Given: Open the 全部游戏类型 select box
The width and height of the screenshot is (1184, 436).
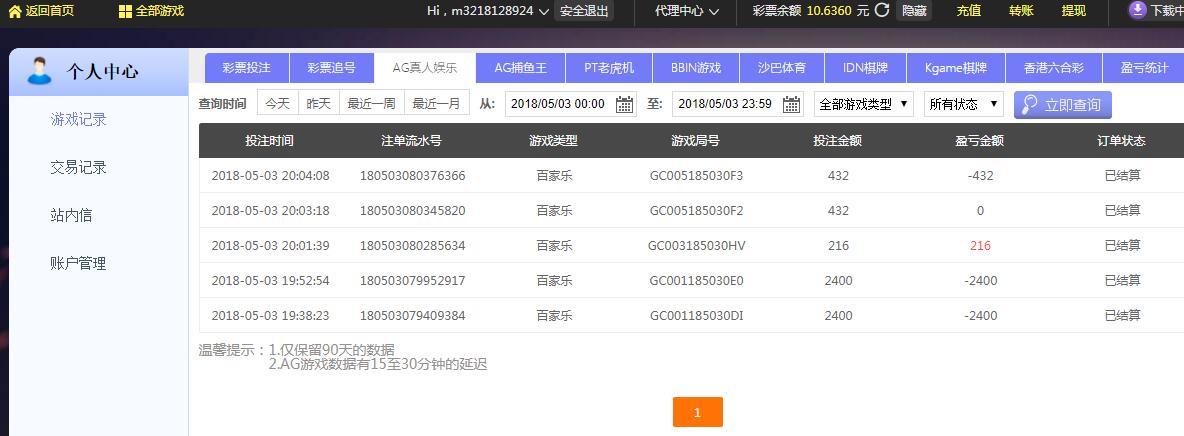Looking at the screenshot, I should pos(865,104).
